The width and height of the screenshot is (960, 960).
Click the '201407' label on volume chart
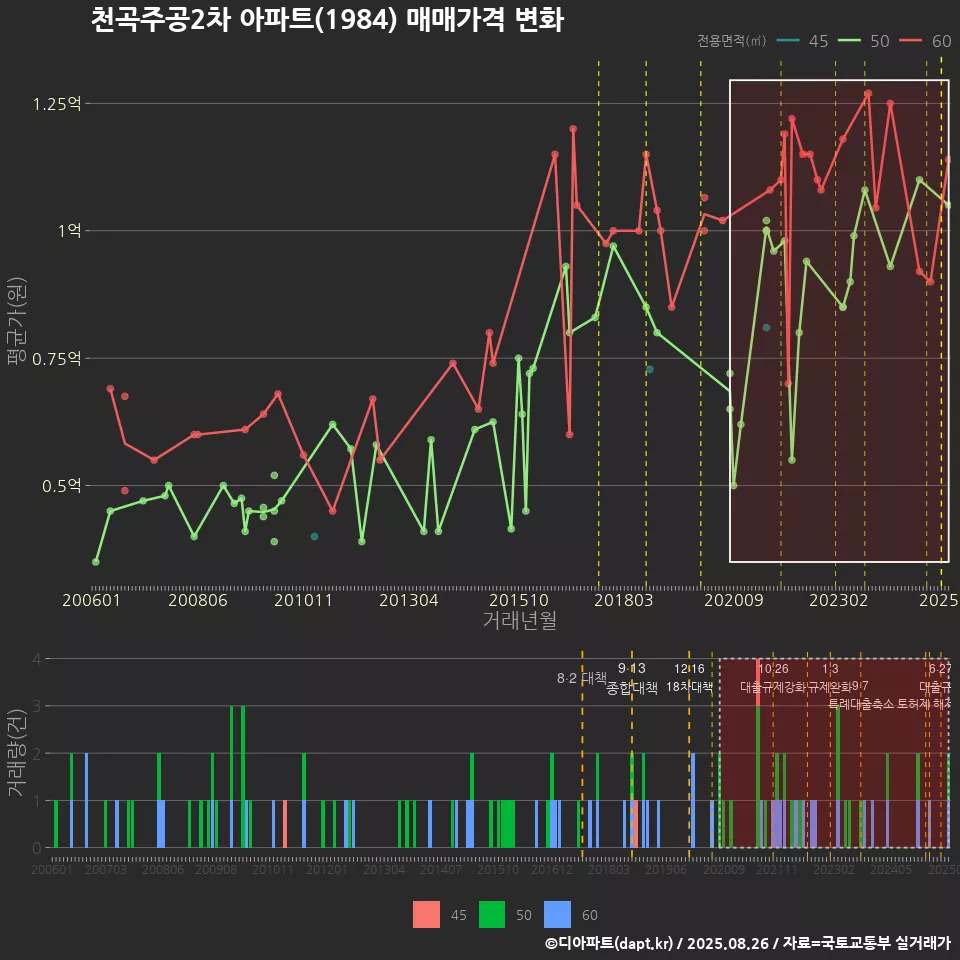[x=441, y=869]
